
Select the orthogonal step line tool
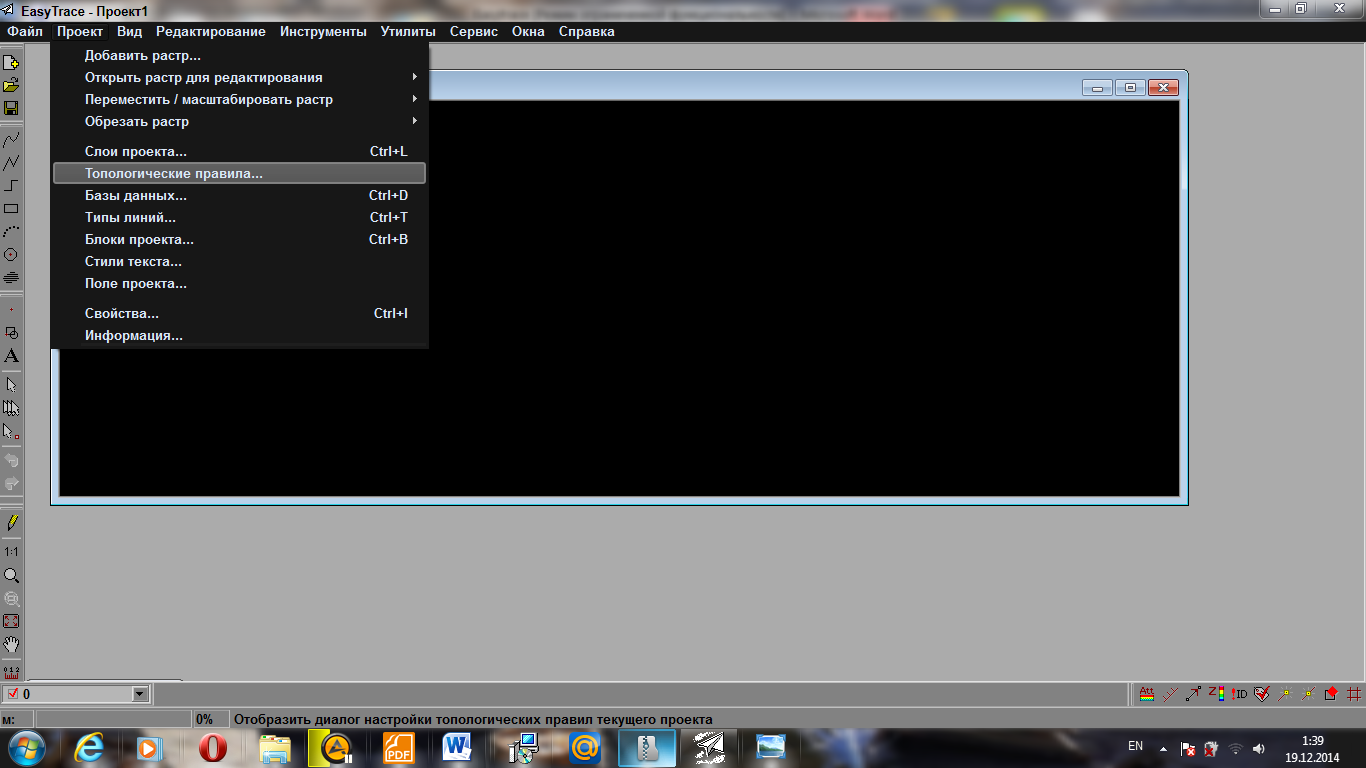tap(11, 185)
